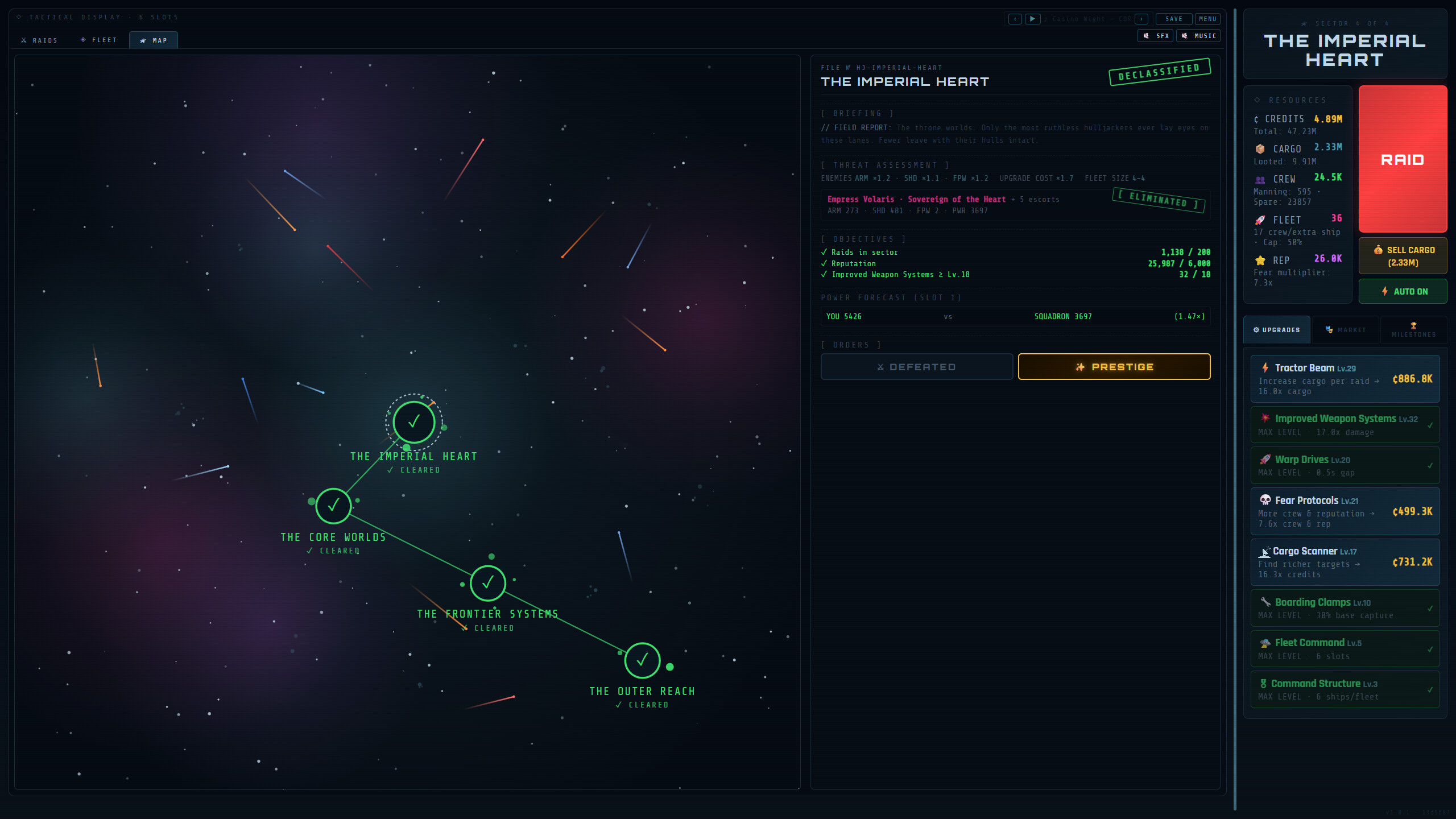Click the DEFEATED order button
The image size is (1456, 819).
click(917, 367)
